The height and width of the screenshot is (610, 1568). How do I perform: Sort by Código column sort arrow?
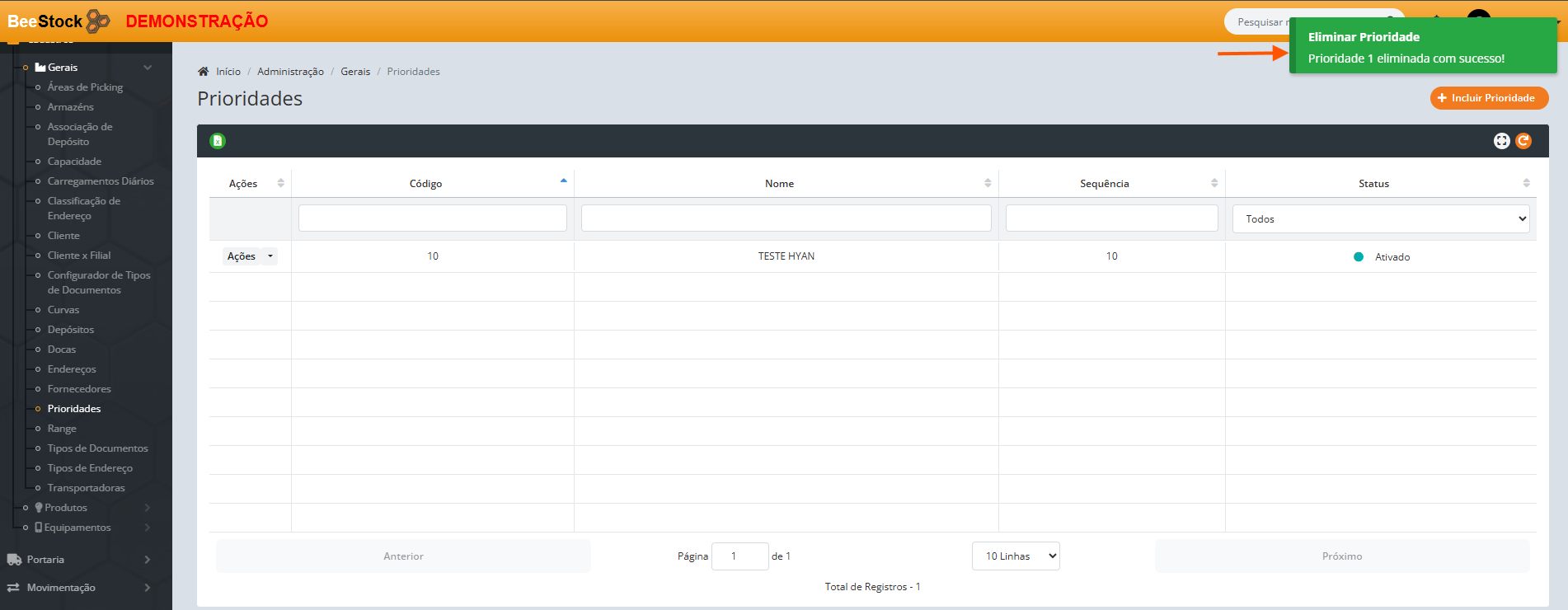564,181
